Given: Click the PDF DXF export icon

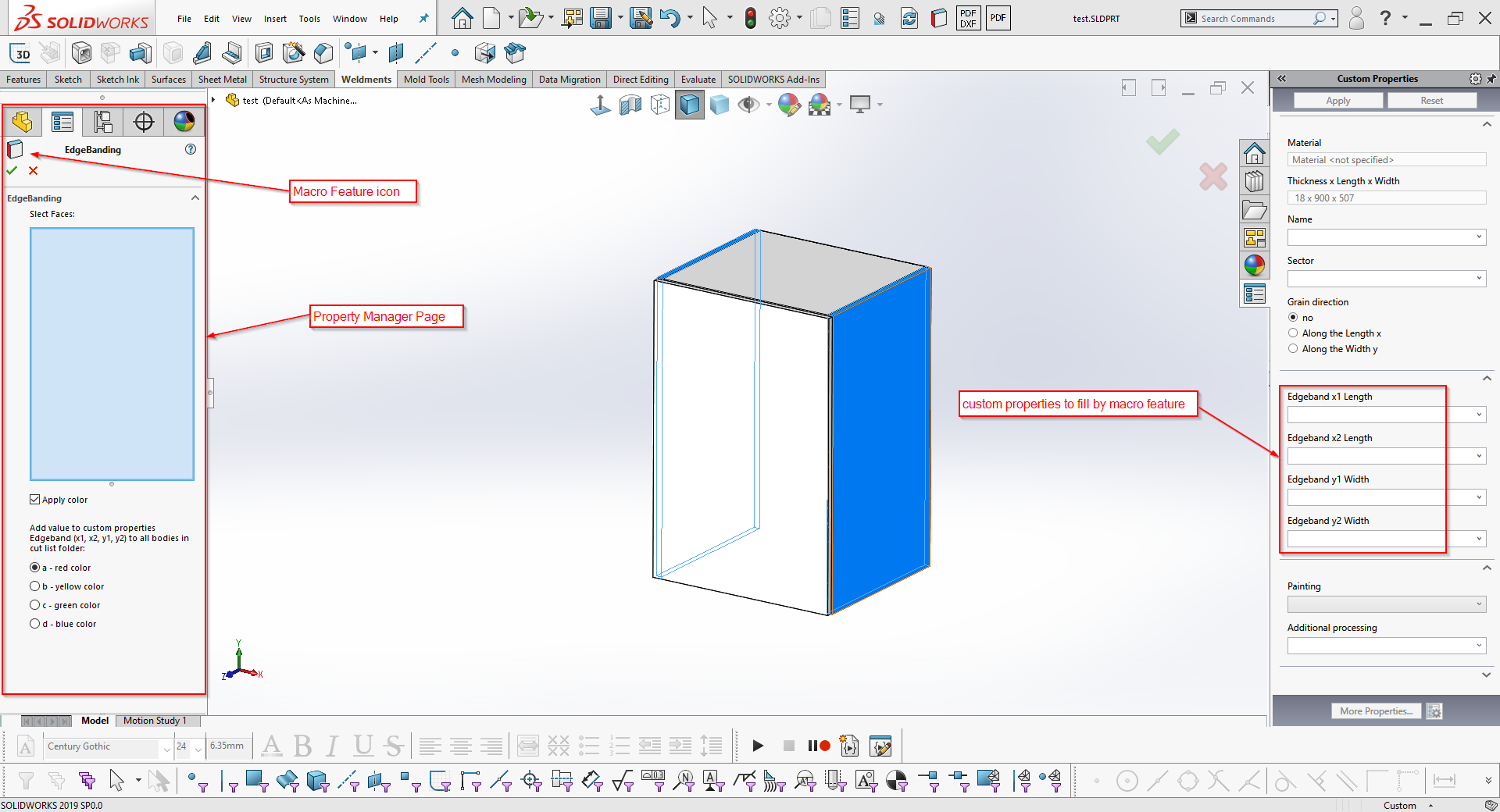Looking at the screenshot, I should coord(968,18).
